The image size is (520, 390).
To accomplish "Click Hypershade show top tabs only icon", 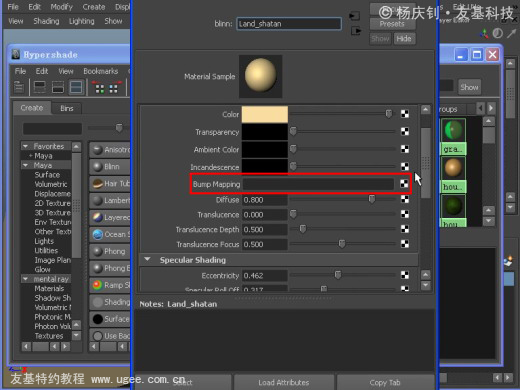I will [40, 87].
